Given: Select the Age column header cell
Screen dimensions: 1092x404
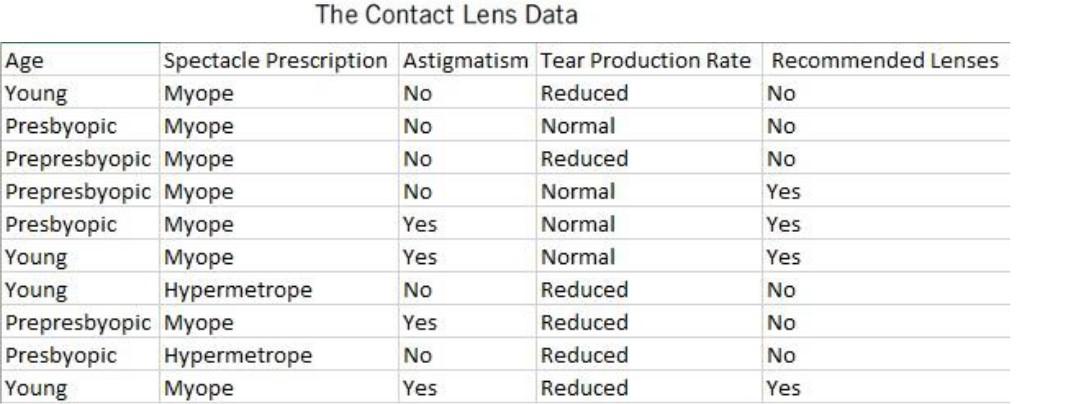Looking at the screenshot, I should point(80,61).
